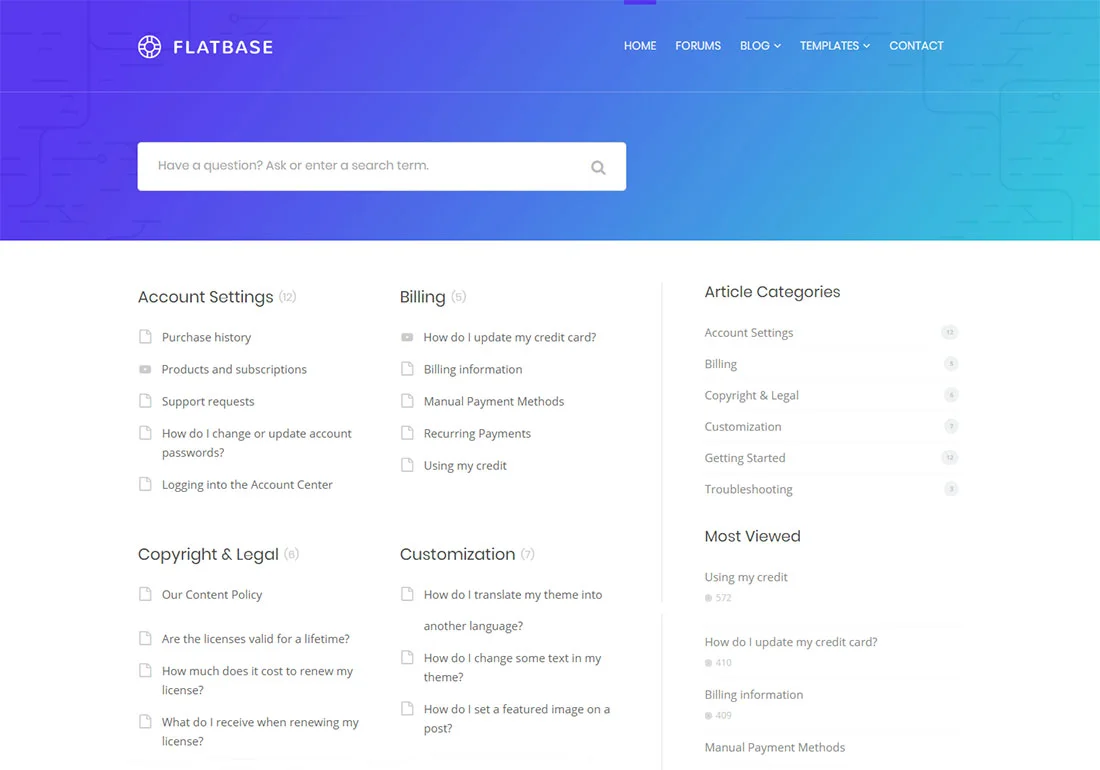Open Using my credit under Most Viewed
Viewport: 1100px width, 770px height.
[x=746, y=577]
